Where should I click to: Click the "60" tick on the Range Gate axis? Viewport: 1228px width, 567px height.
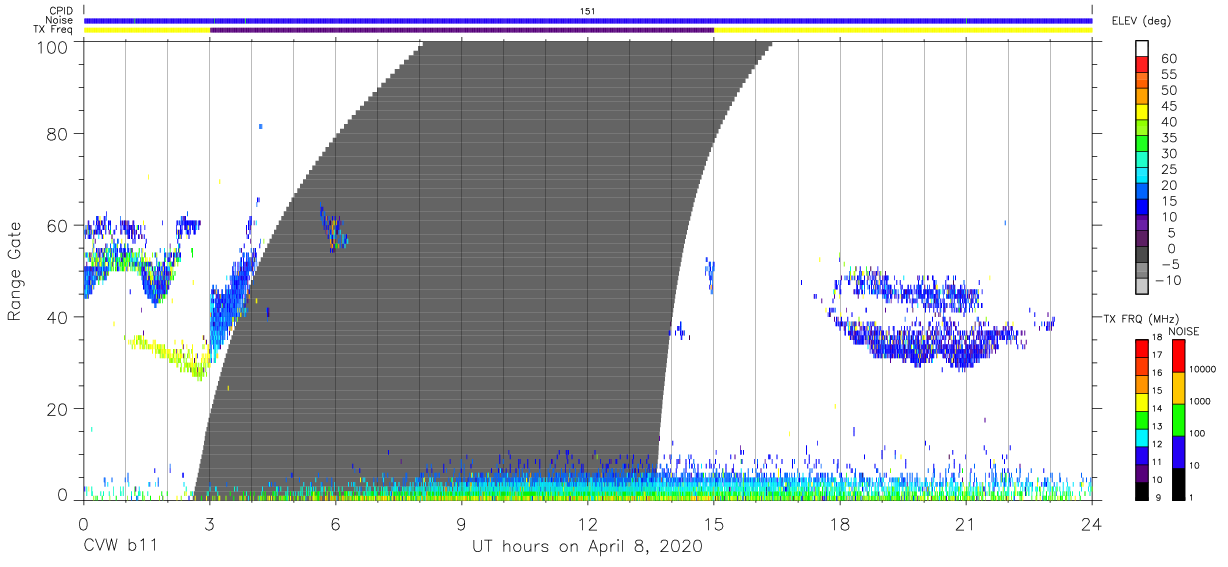point(59,225)
